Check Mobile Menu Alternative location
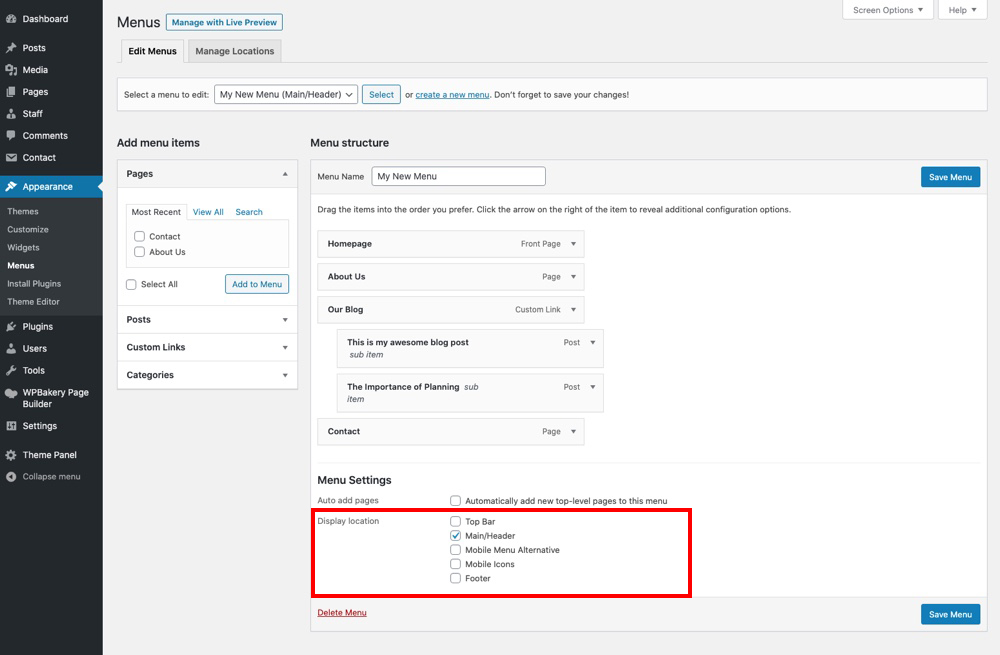 pyautogui.click(x=455, y=550)
